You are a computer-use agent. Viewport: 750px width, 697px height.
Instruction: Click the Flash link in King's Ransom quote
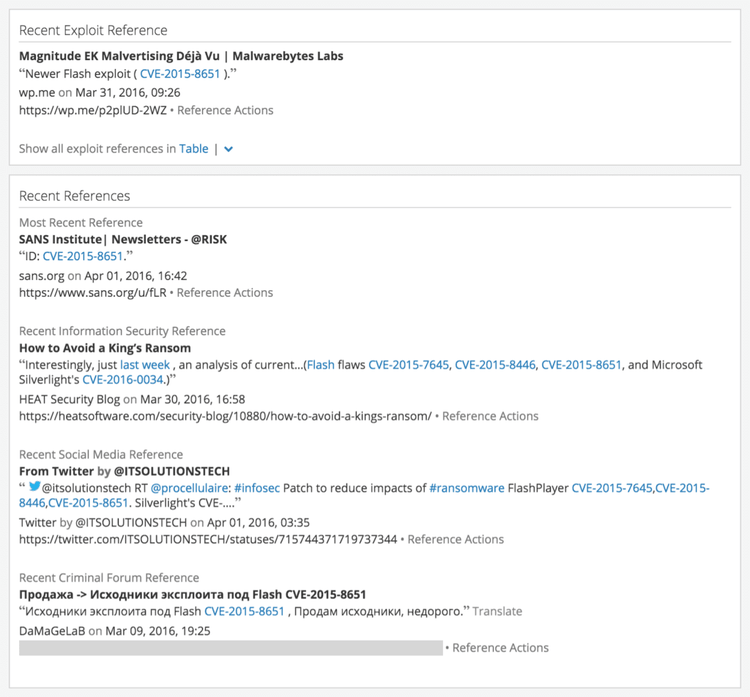(321, 366)
